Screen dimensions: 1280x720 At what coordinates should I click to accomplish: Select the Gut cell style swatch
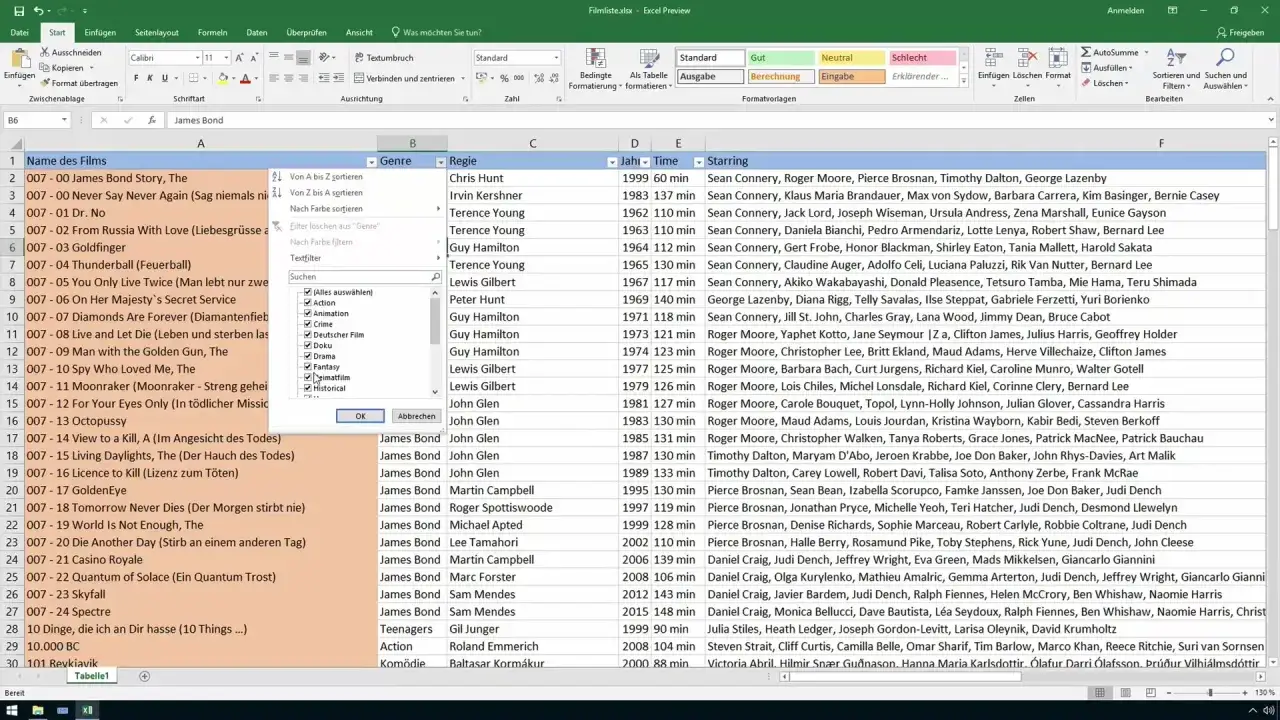(x=780, y=58)
